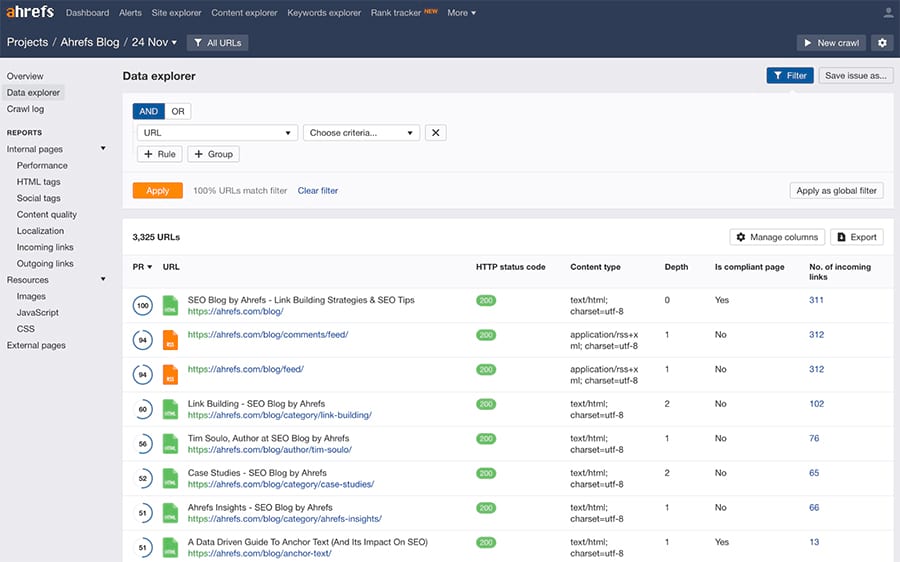The height and width of the screenshot is (562, 900).
Task: Click the RSS icon for comments feed
Action: pyautogui.click(x=170, y=340)
